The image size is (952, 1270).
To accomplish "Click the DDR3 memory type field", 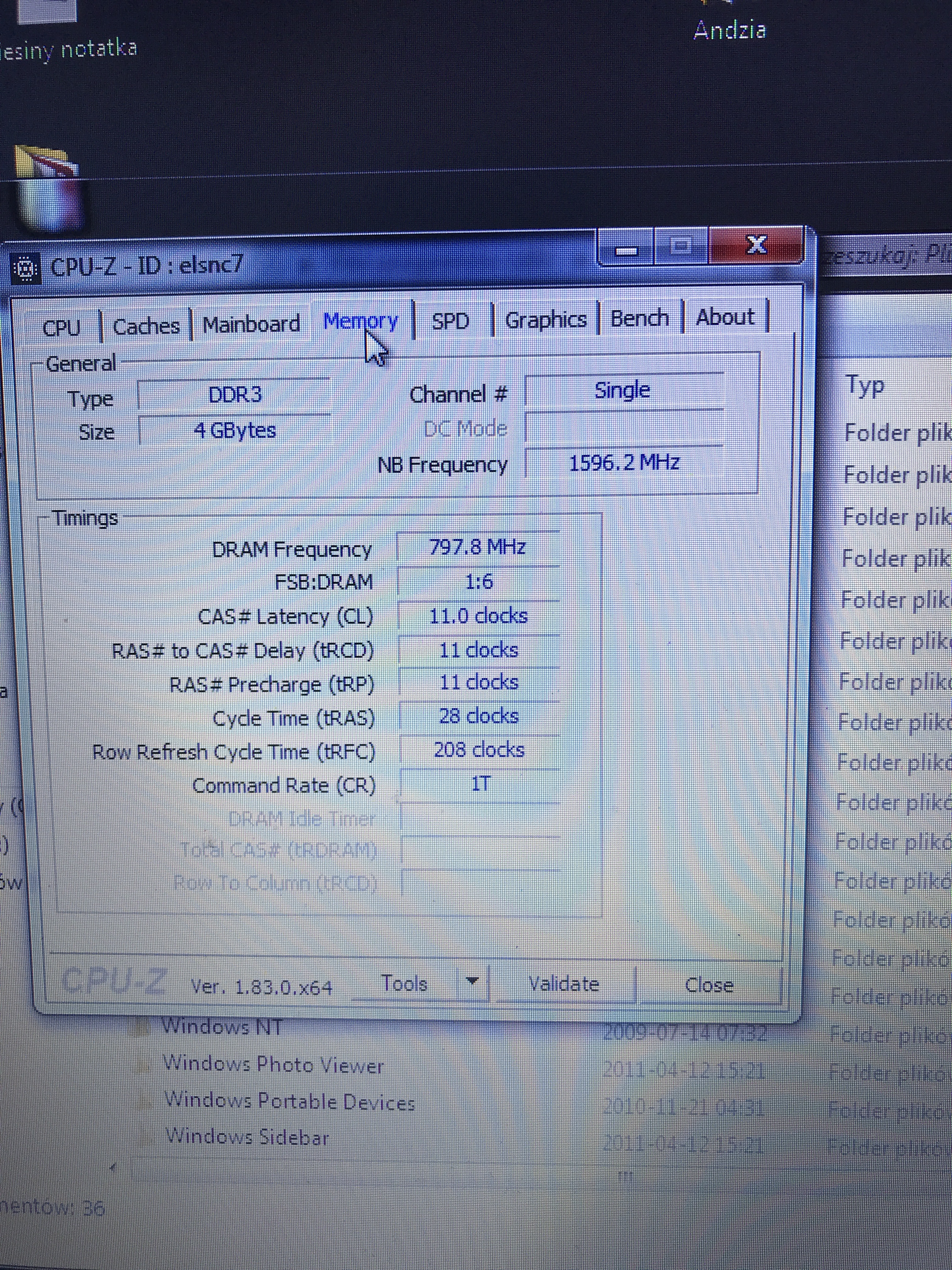I will pyautogui.click(x=235, y=394).
